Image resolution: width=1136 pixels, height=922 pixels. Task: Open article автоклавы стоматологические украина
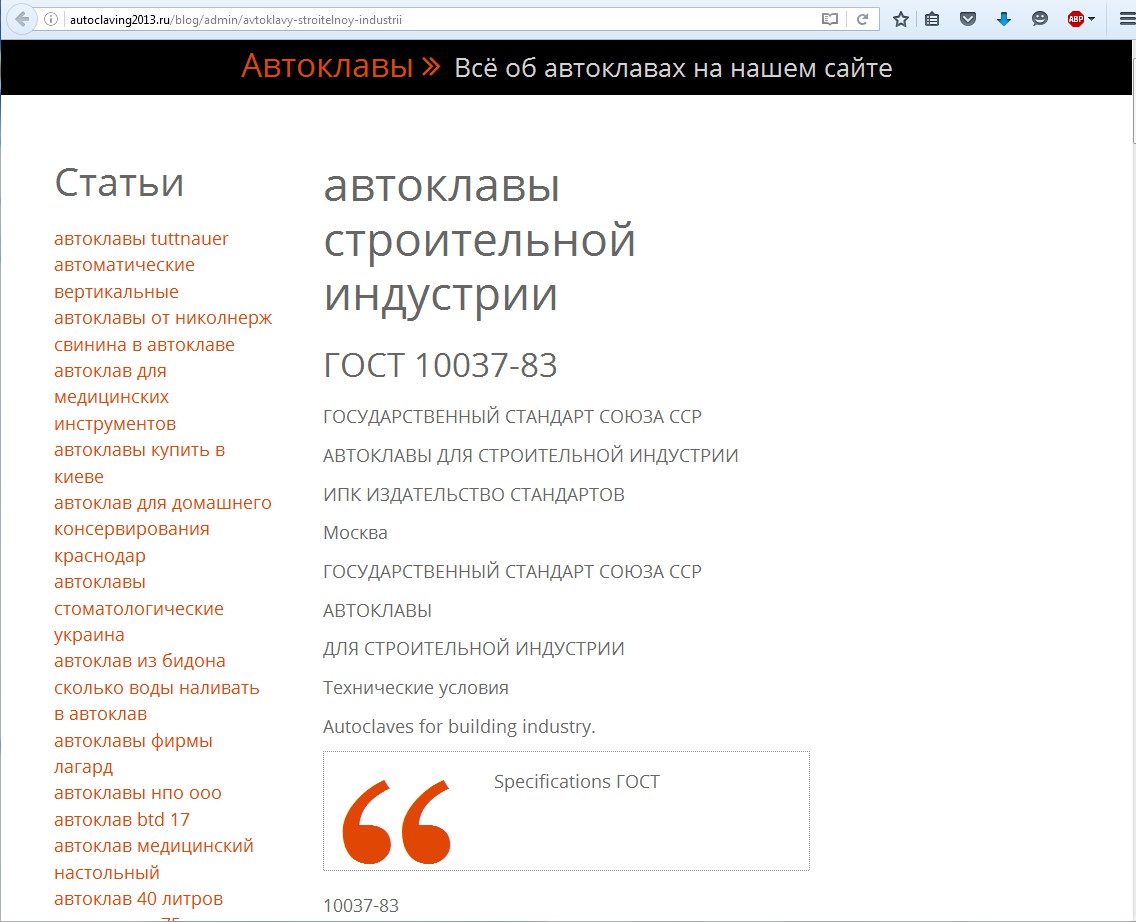tap(139, 608)
